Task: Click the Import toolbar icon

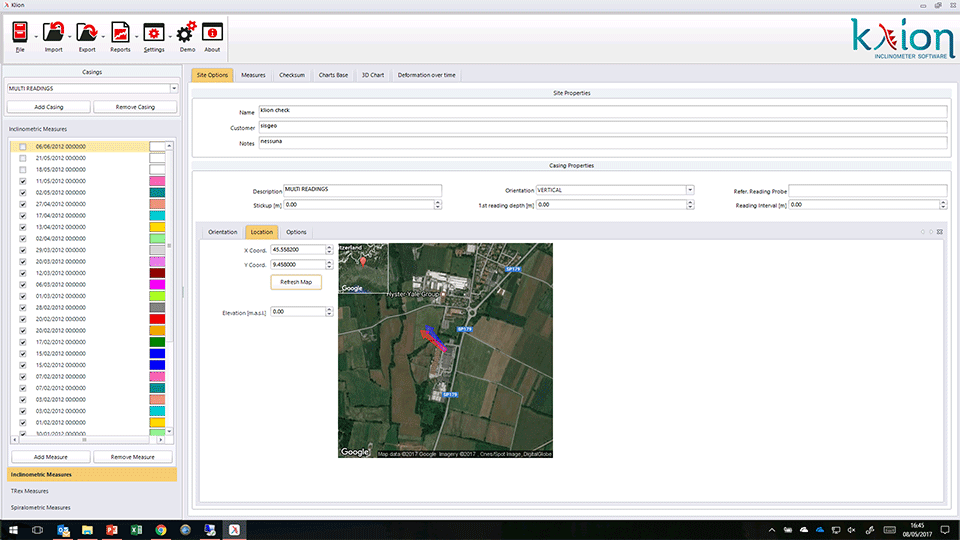Action: tap(53, 35)
